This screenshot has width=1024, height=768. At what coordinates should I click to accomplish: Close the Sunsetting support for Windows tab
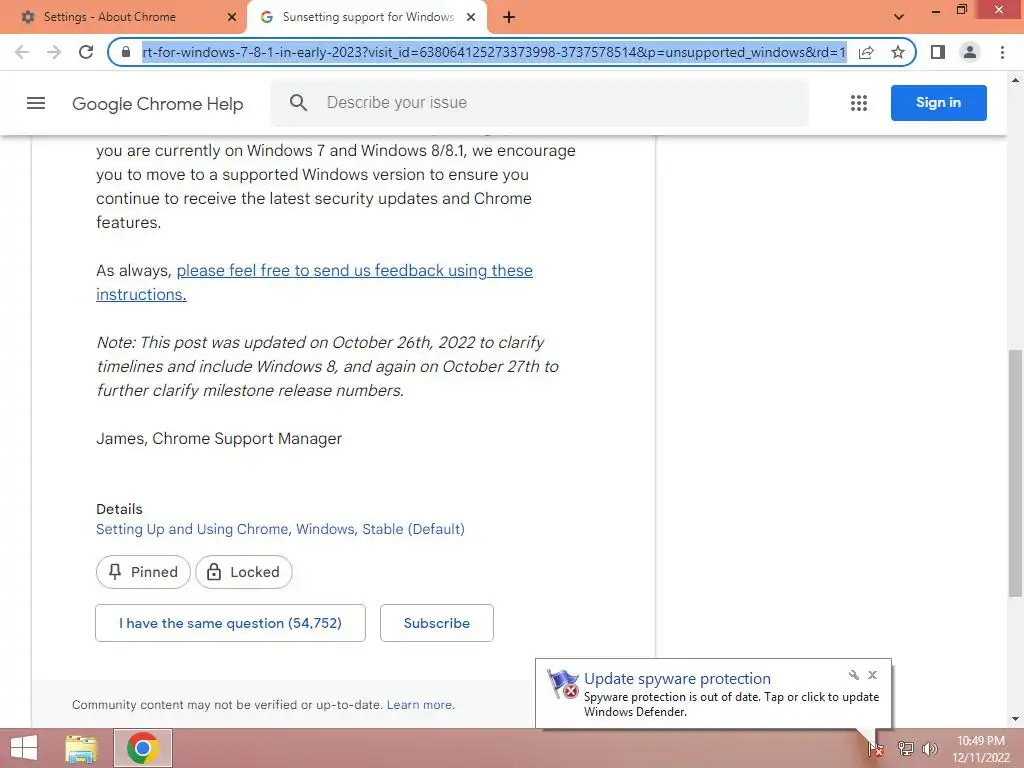(x=471, y=17)
